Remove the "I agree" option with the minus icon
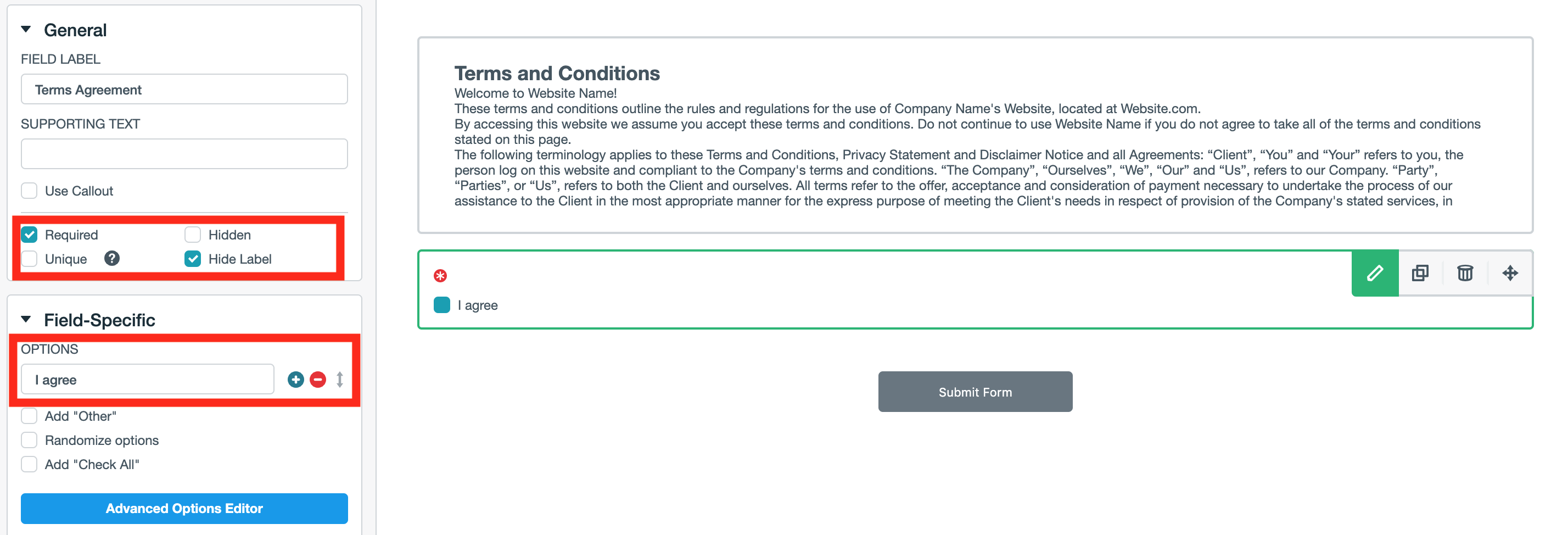This screenshot has width=1568, height=535. (x=318, y=380)
